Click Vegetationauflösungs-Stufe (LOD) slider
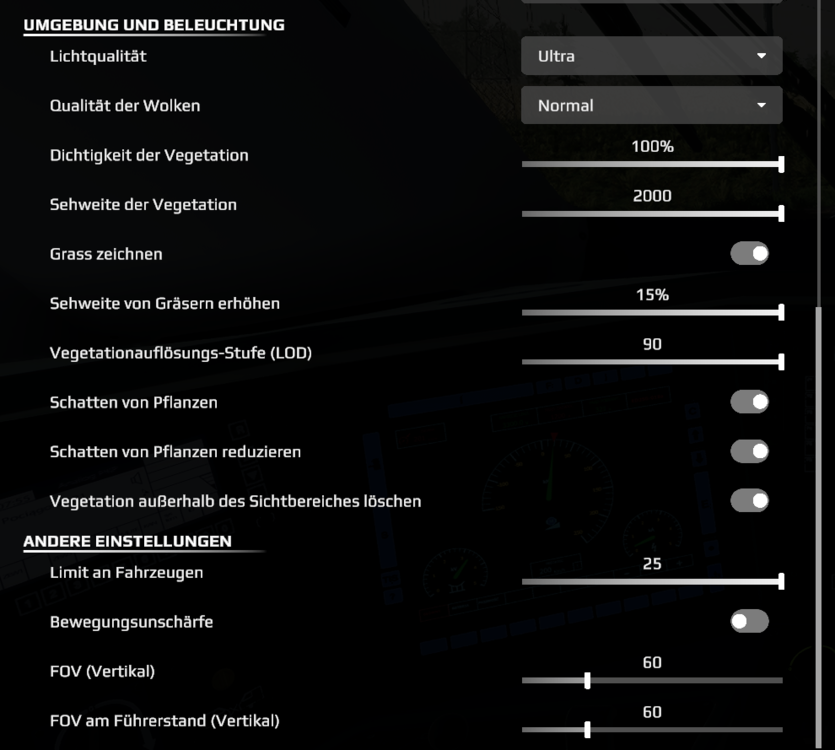The height and width of the screenshot is (750, 835). 651,361
